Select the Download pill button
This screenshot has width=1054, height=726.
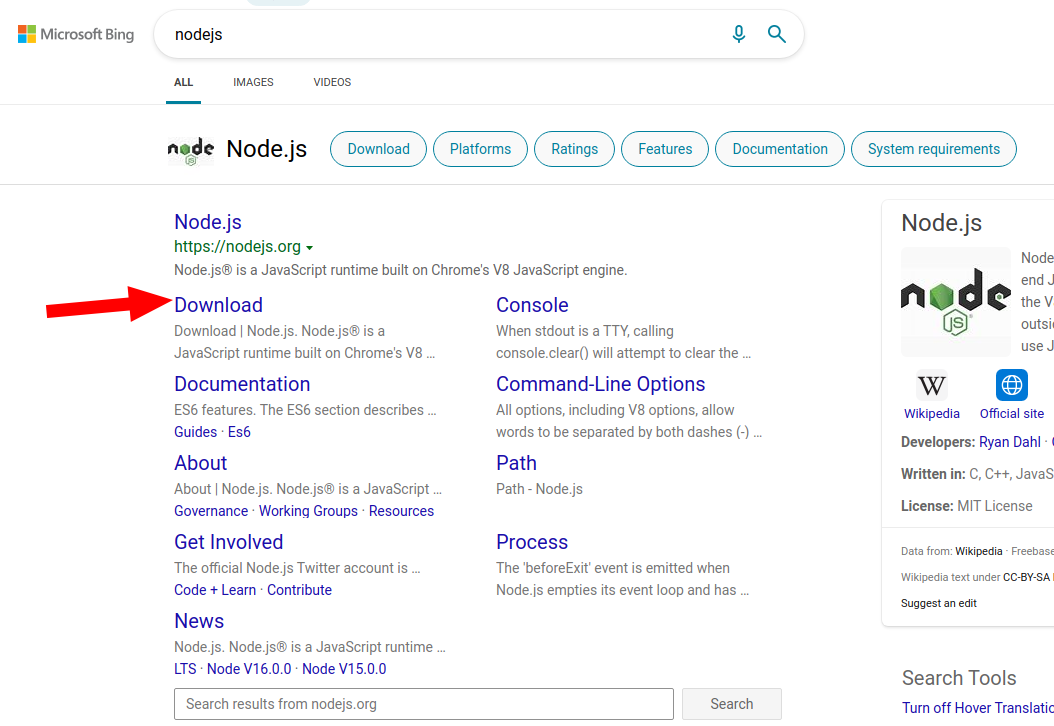coord(378,149)
